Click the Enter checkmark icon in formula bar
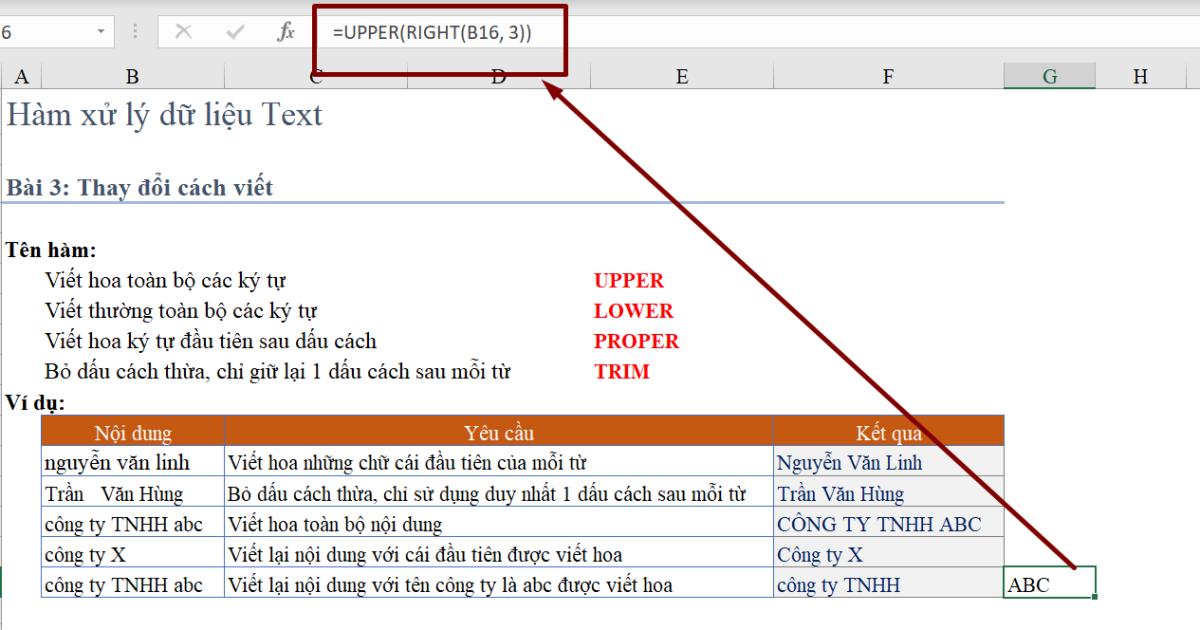Screen dimensions: 1200x630 (x=235, y=31)
